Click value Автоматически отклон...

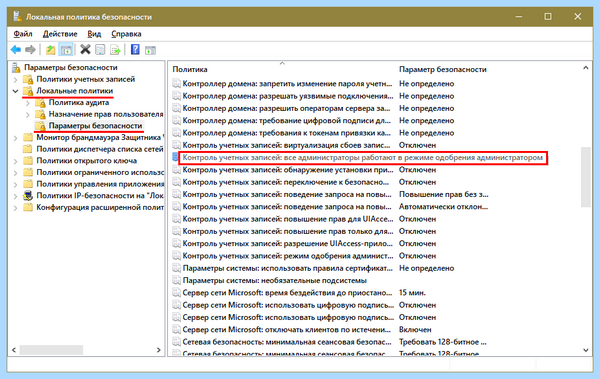point(443,207)
